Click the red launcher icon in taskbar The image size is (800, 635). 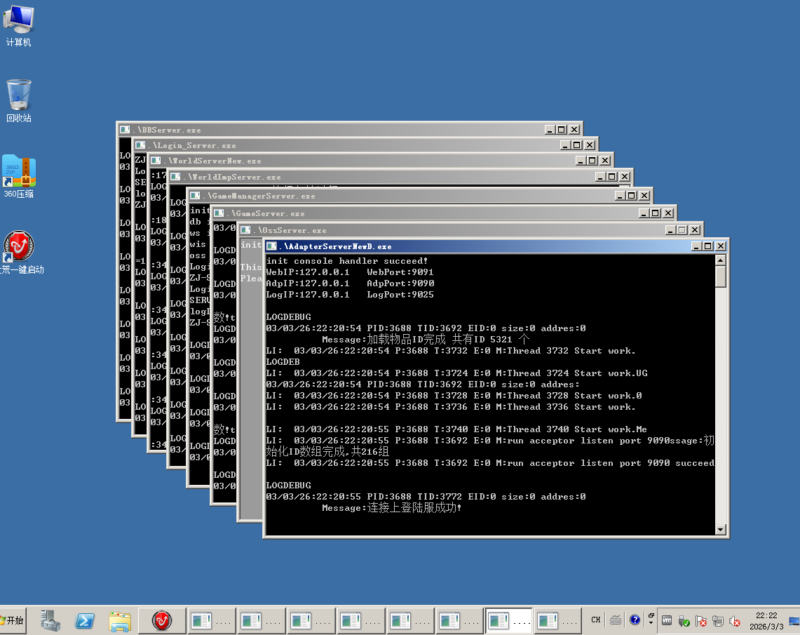pyautogui.click(x=161, y=620)
